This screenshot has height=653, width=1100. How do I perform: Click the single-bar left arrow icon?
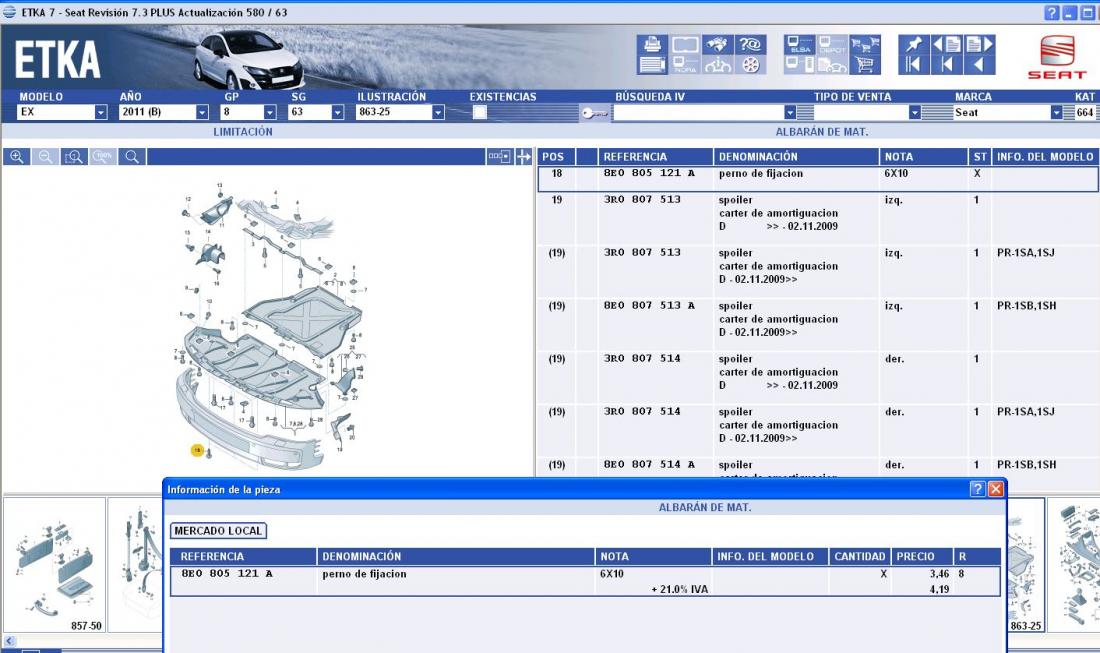pos(947,65)
